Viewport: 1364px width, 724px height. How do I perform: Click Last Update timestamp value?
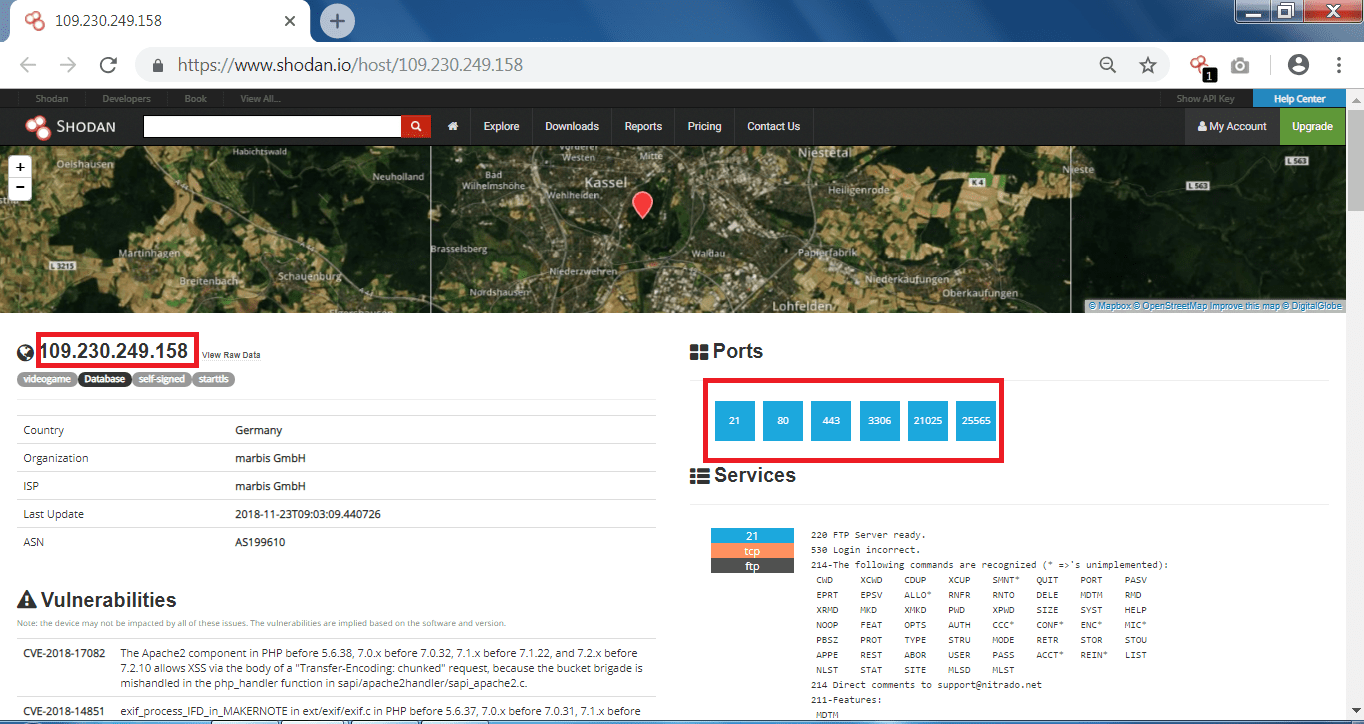(308, 514)
